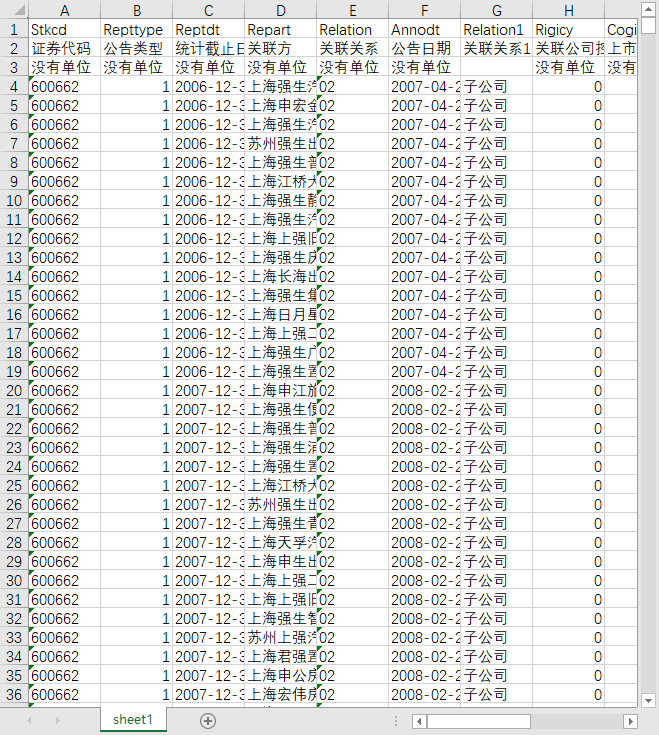Viewport: 659px width, 735px height.
Task: Click the 关联方 cell
Action: click(280, 48)
